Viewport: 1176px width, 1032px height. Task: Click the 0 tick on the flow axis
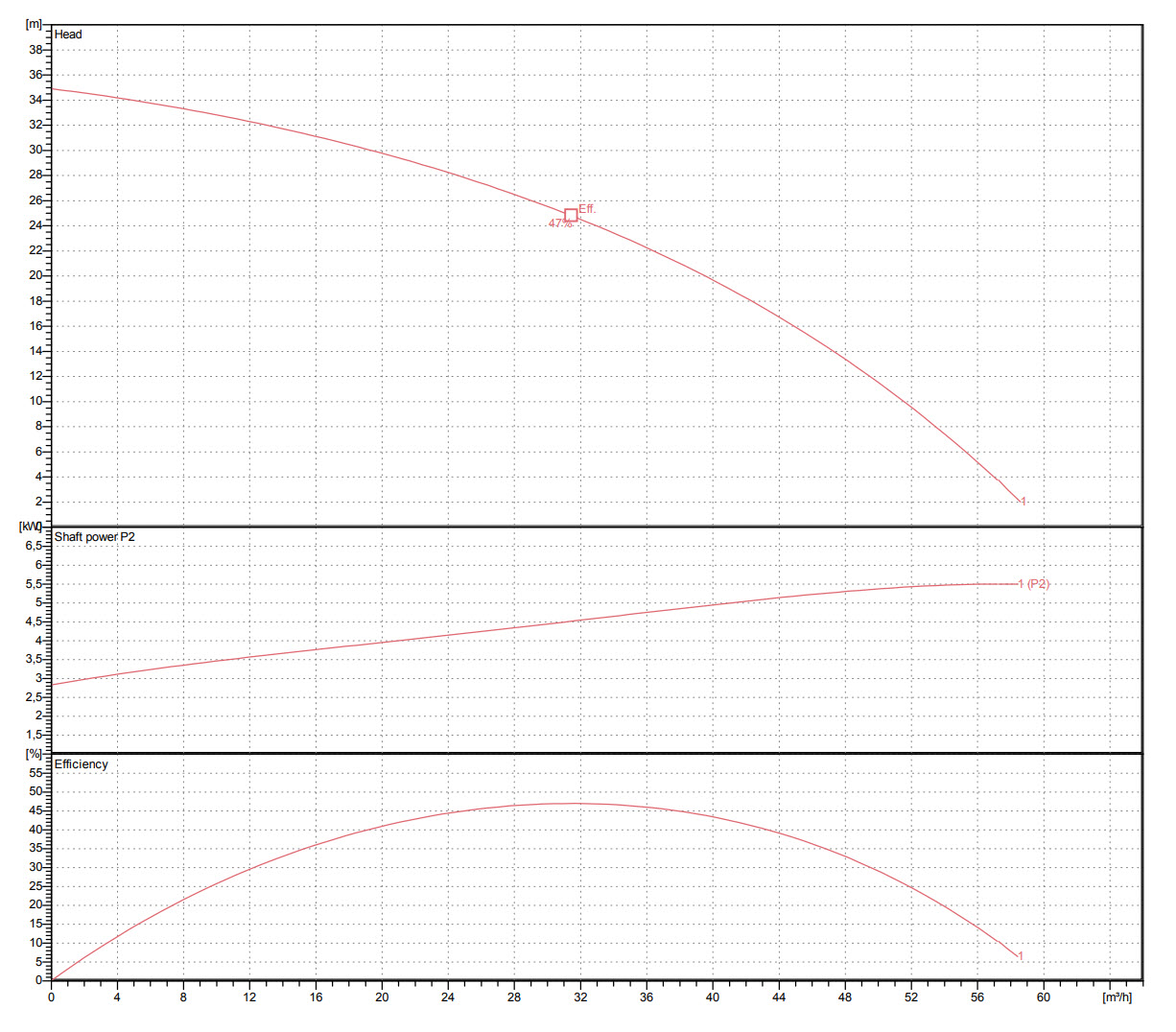pyautogui.click(x=52, y=997)
